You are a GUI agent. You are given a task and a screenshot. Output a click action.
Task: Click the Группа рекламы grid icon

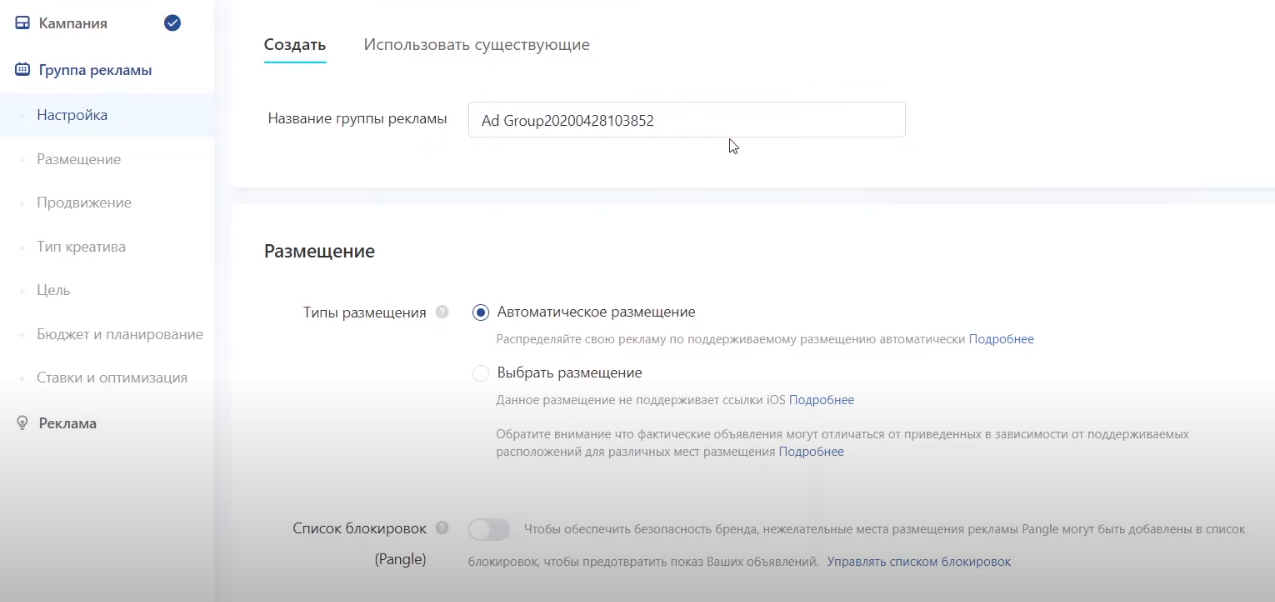[20, 69]
